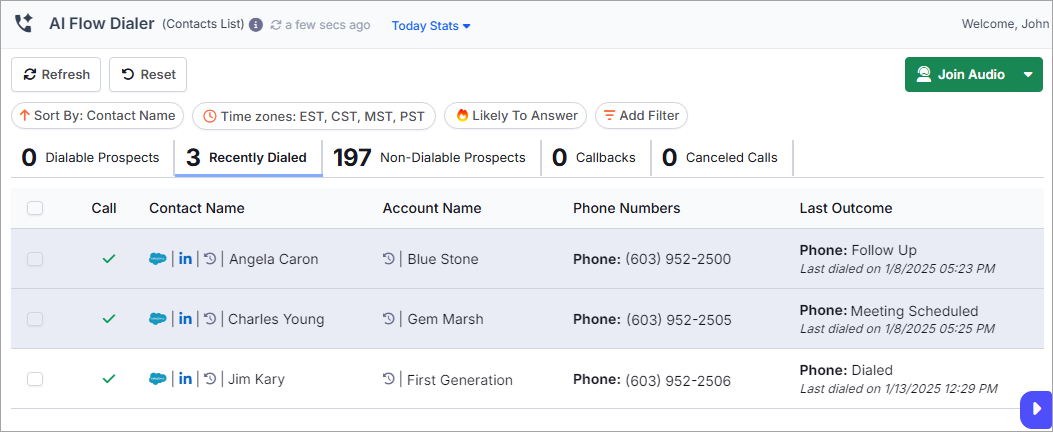Open the Add Filter chip
The image size is (1053, 432).
tap(641, 116)
